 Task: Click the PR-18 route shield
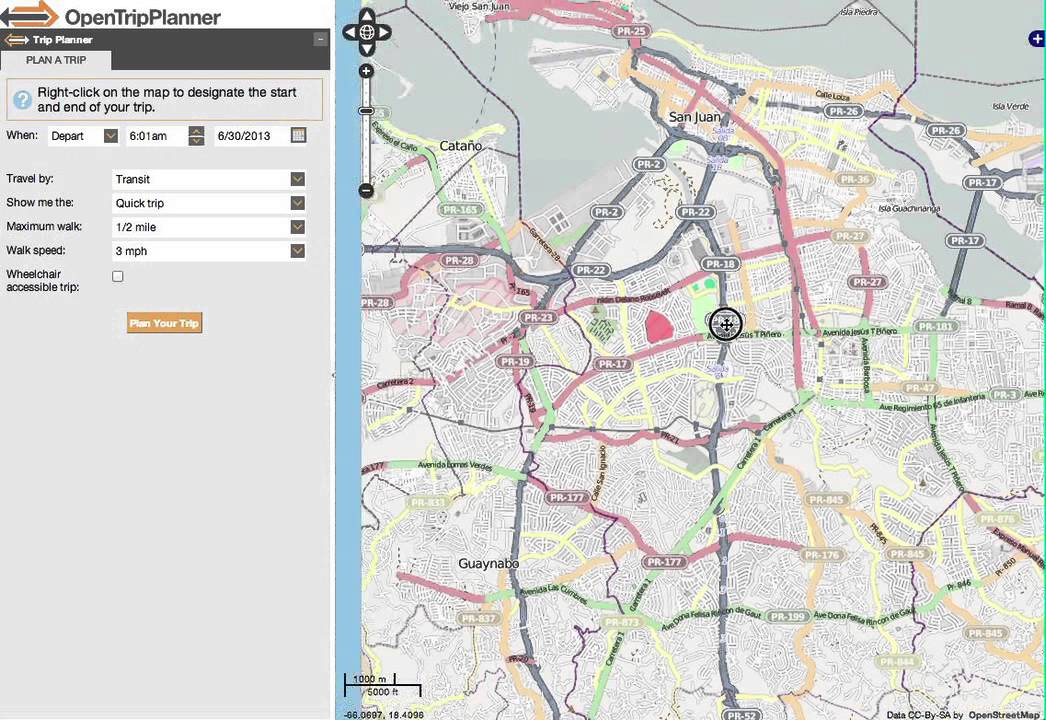pos(720,264)
